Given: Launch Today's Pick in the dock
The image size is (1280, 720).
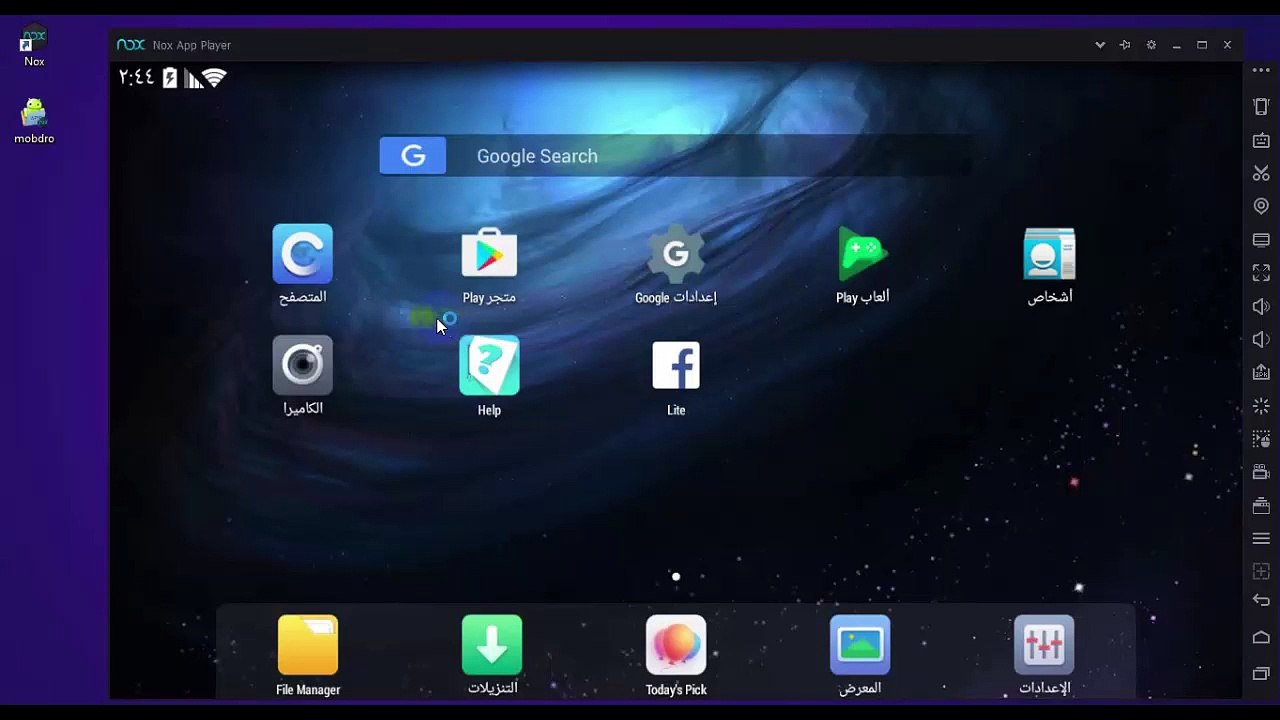Looking at the screenshot, I should [676, 645].
